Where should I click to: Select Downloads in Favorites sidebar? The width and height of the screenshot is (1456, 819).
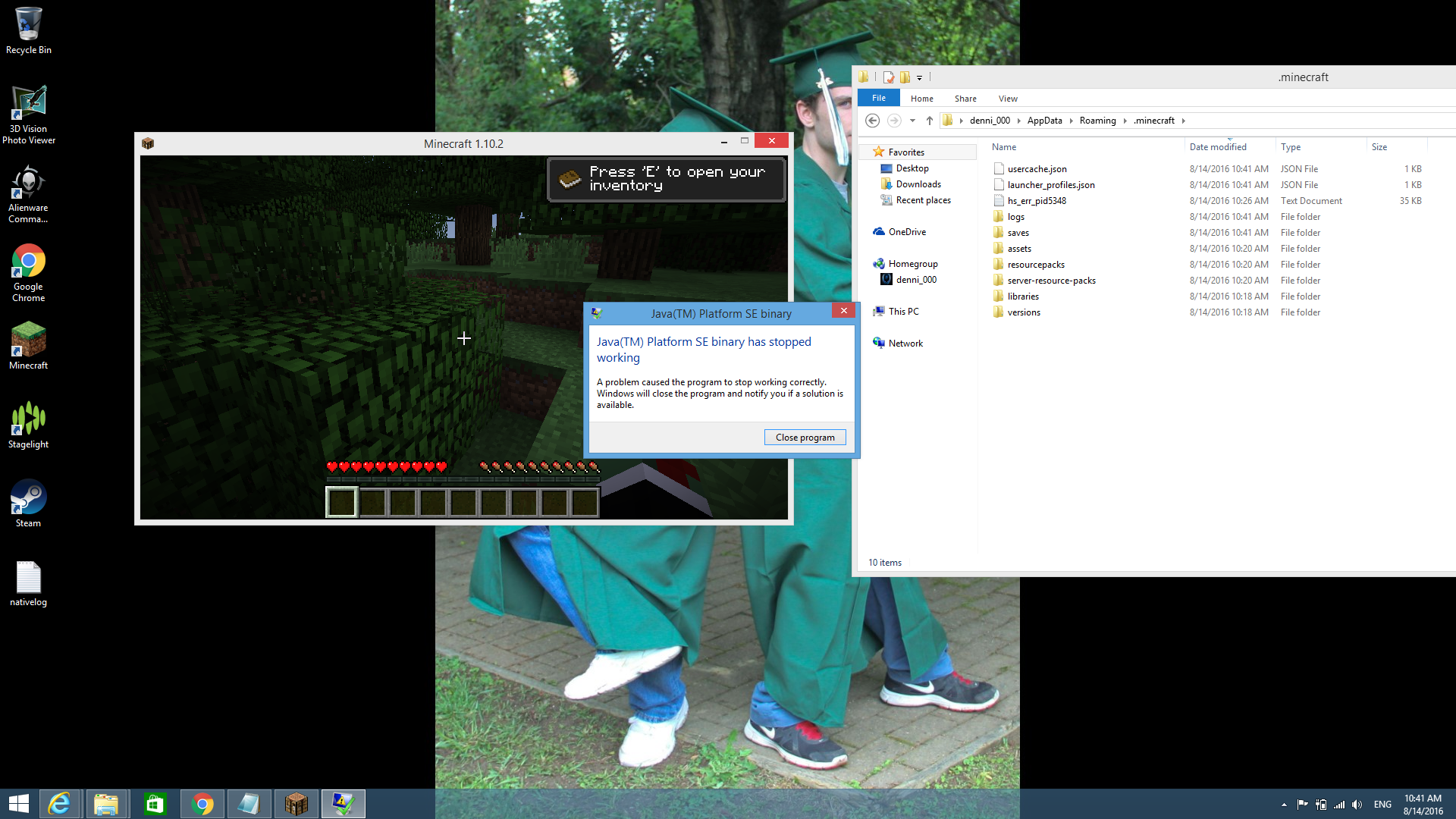pos(918,184)
